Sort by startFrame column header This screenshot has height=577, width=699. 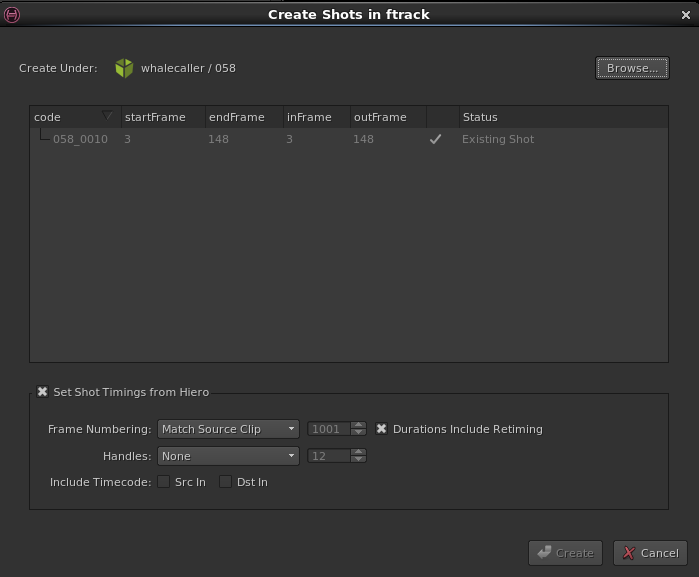pos(163,117)
